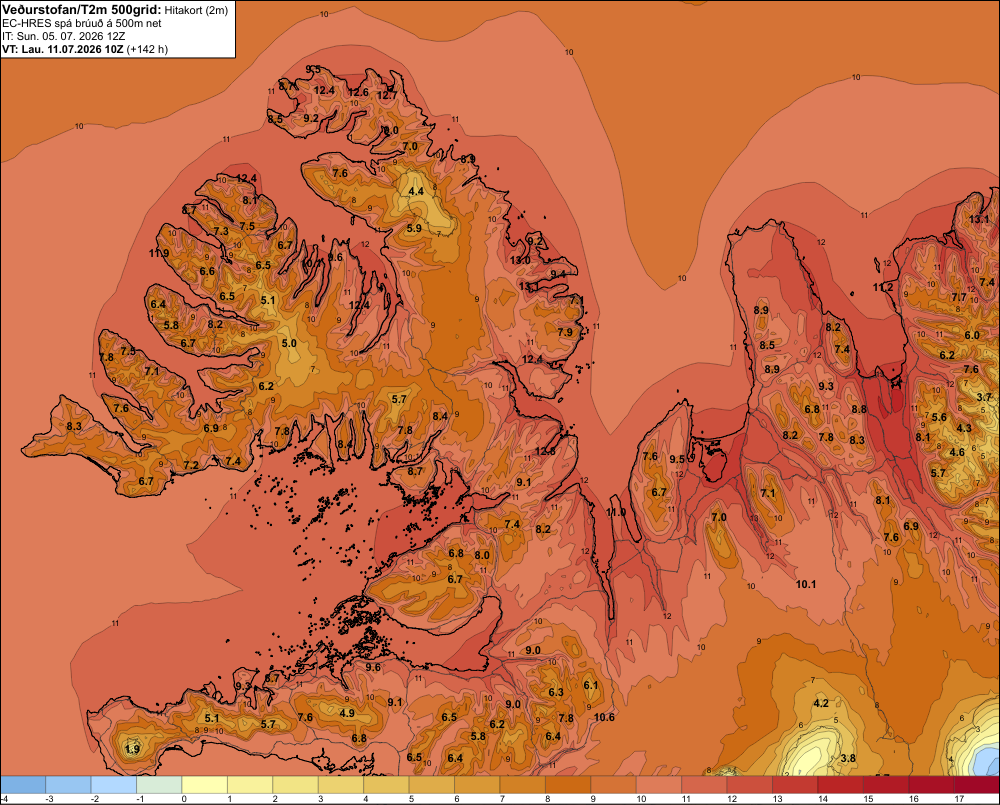Click the 'Hitakort (2m)' label in the header
The width and height of the screenshot is (1000, 805).
click(196, 10)
